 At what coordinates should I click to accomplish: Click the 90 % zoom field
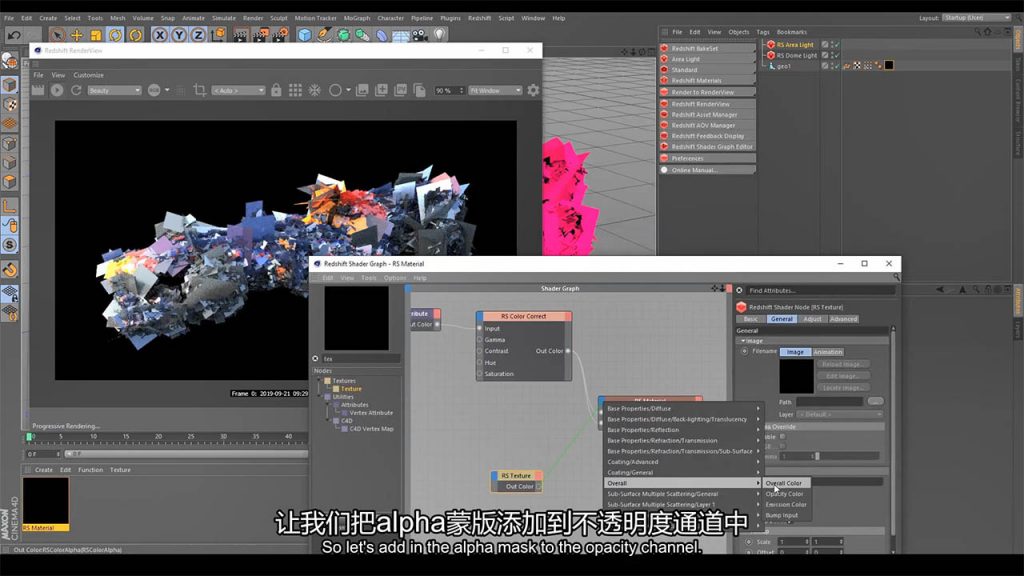point(447,90)
